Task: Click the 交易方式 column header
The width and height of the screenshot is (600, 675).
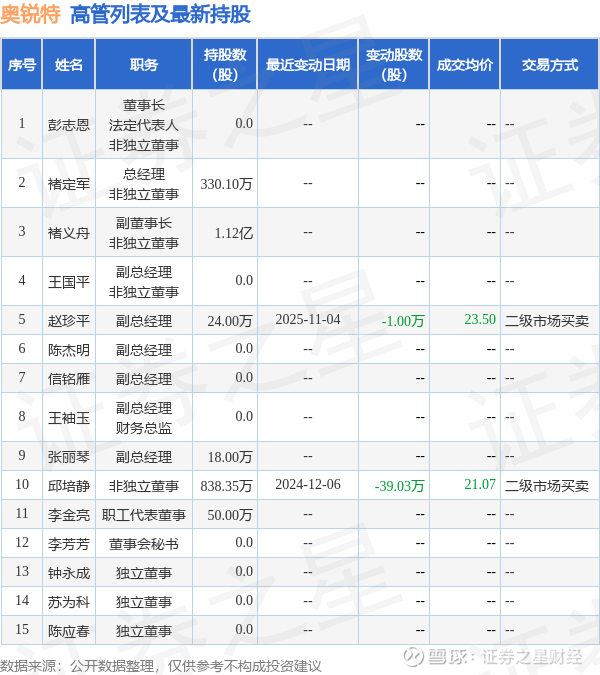Action: pos(550,65)
